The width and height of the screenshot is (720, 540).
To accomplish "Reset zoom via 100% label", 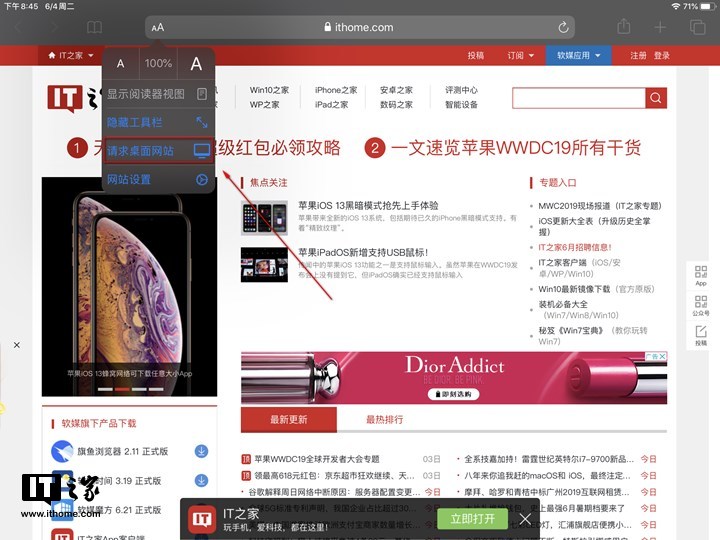I will tap(158, 63).
